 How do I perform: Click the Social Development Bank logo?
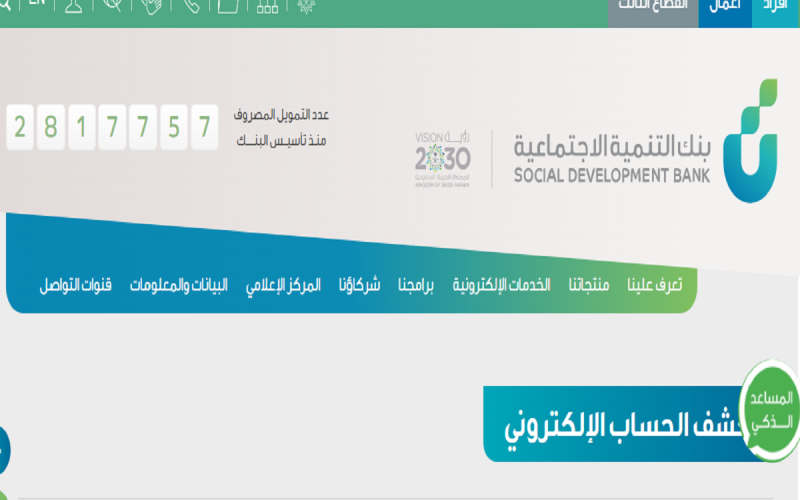pos(750,141)
